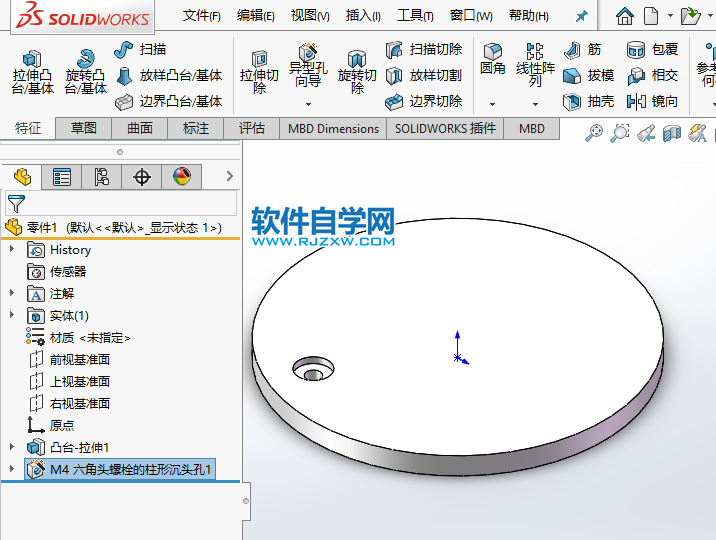
Task: Open the DisplayManager appearance tab
Action: point(181,177)
